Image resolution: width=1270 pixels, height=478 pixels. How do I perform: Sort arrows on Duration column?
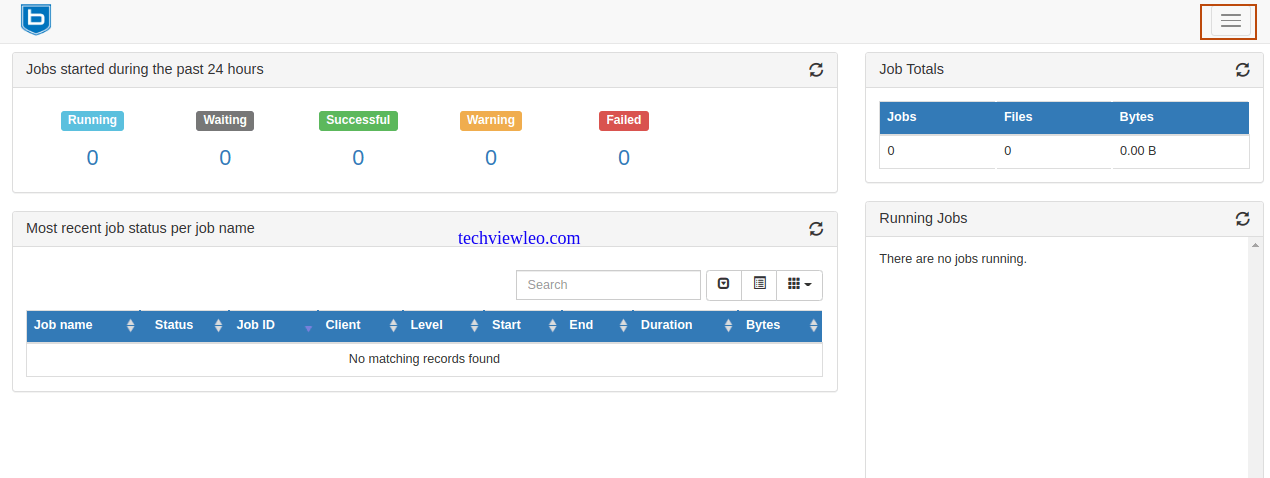pos(729,326)
